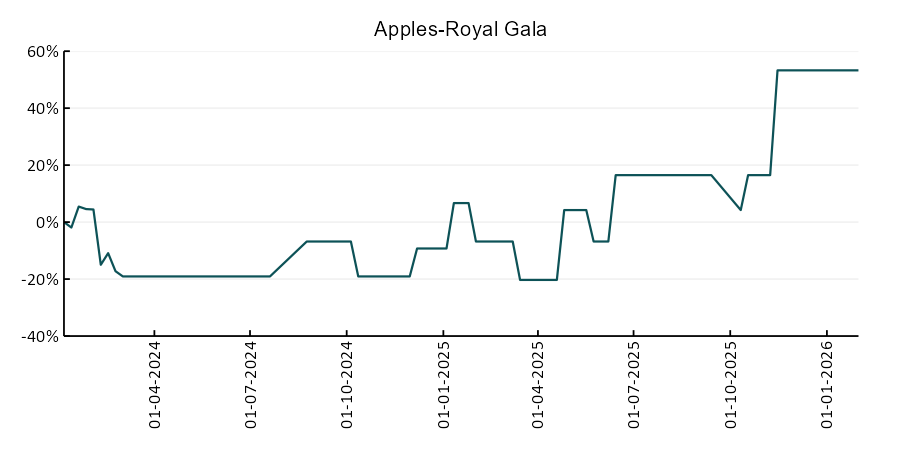Click the line plateau after 01-07-2025
The image size is (900, 450).
tap(662, 175)
